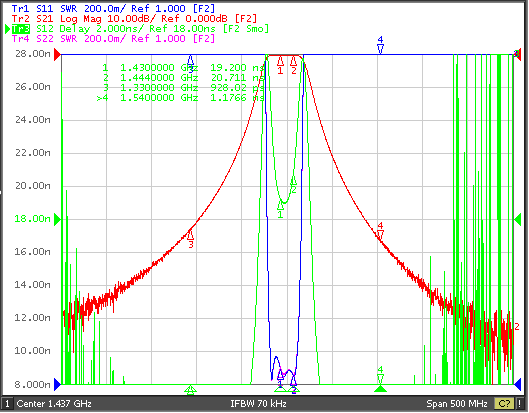
Task: Select blue marker 4 above the graph
Action: pyautogui.click(x=380, y=45)
